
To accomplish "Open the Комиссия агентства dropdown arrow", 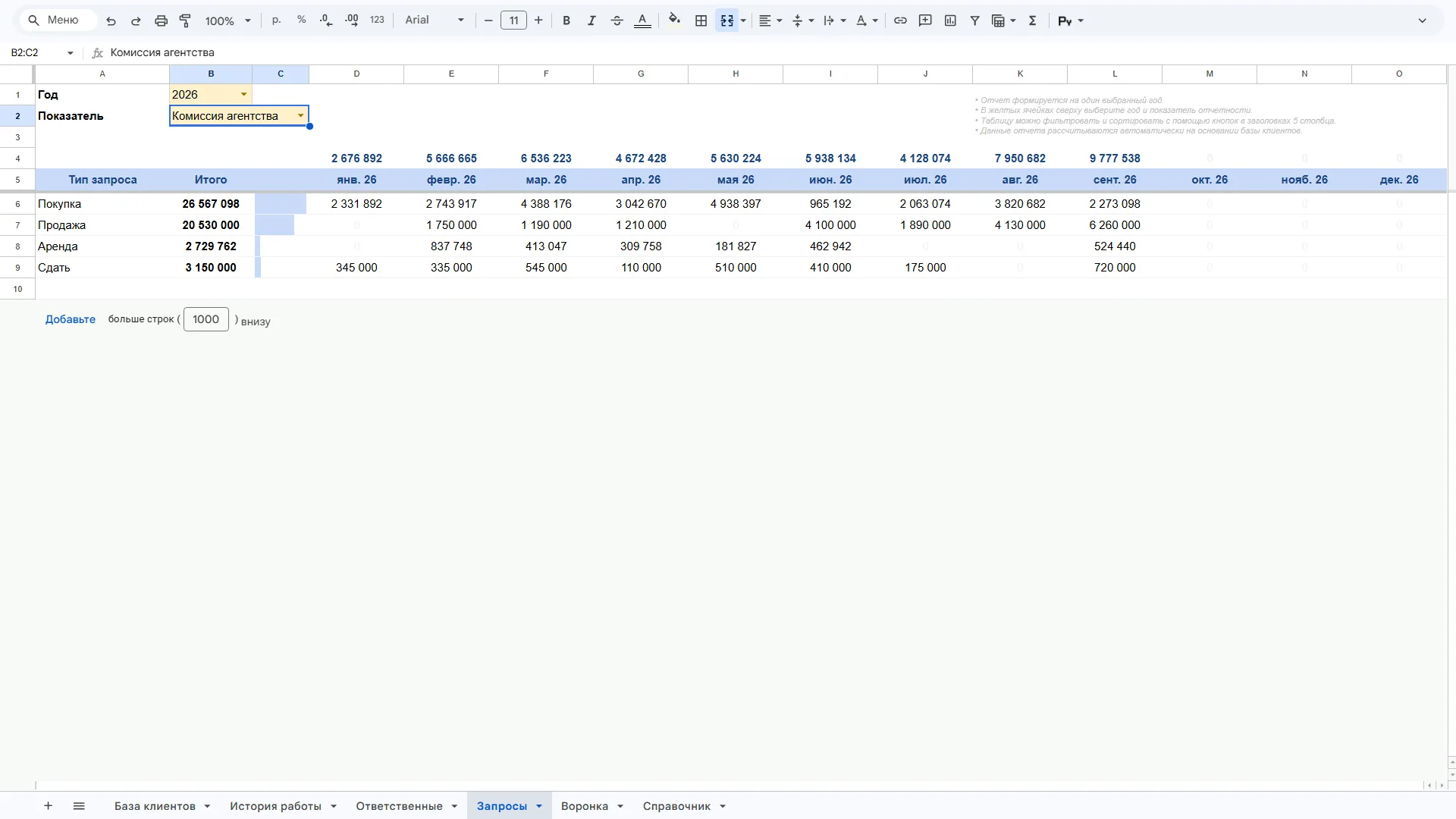I will coord(300,115).
